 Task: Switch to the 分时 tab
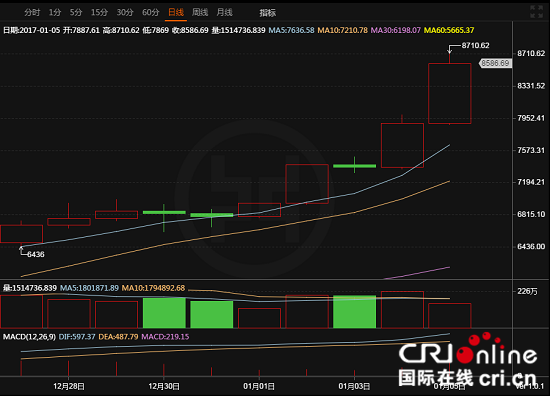(x=32, y=13)
